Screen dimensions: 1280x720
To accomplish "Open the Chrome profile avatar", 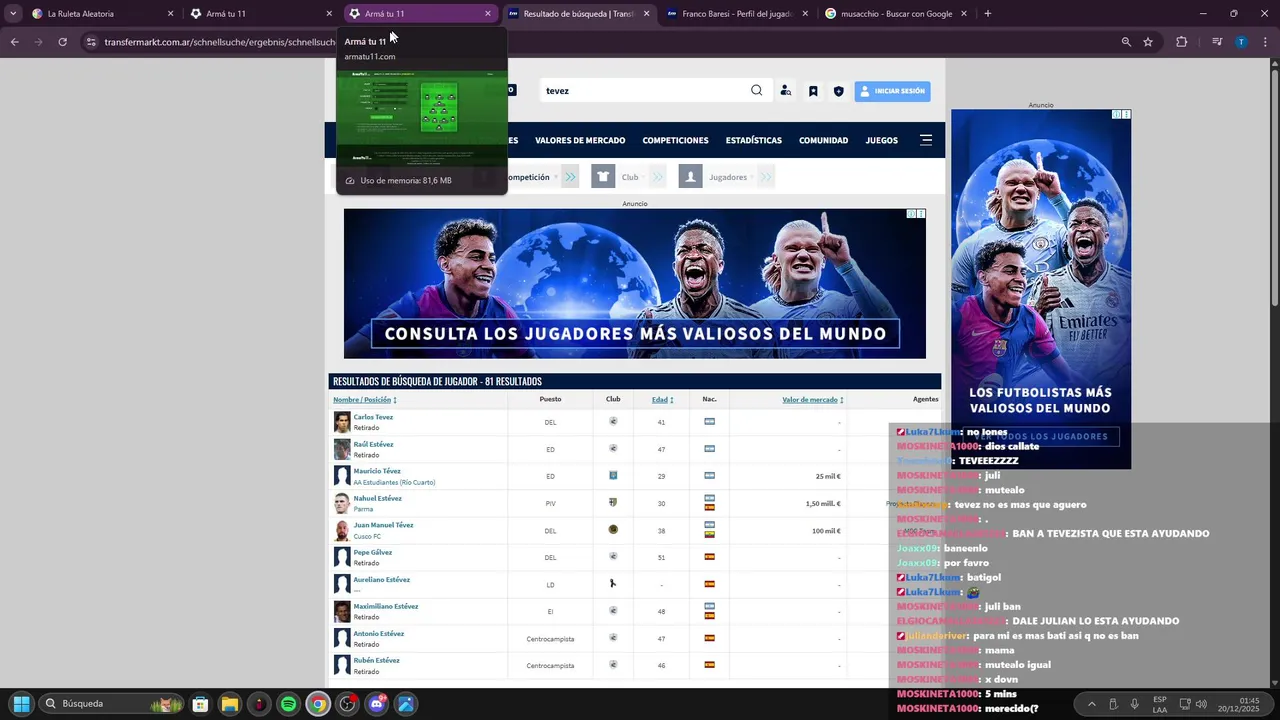I will 1241,42.
